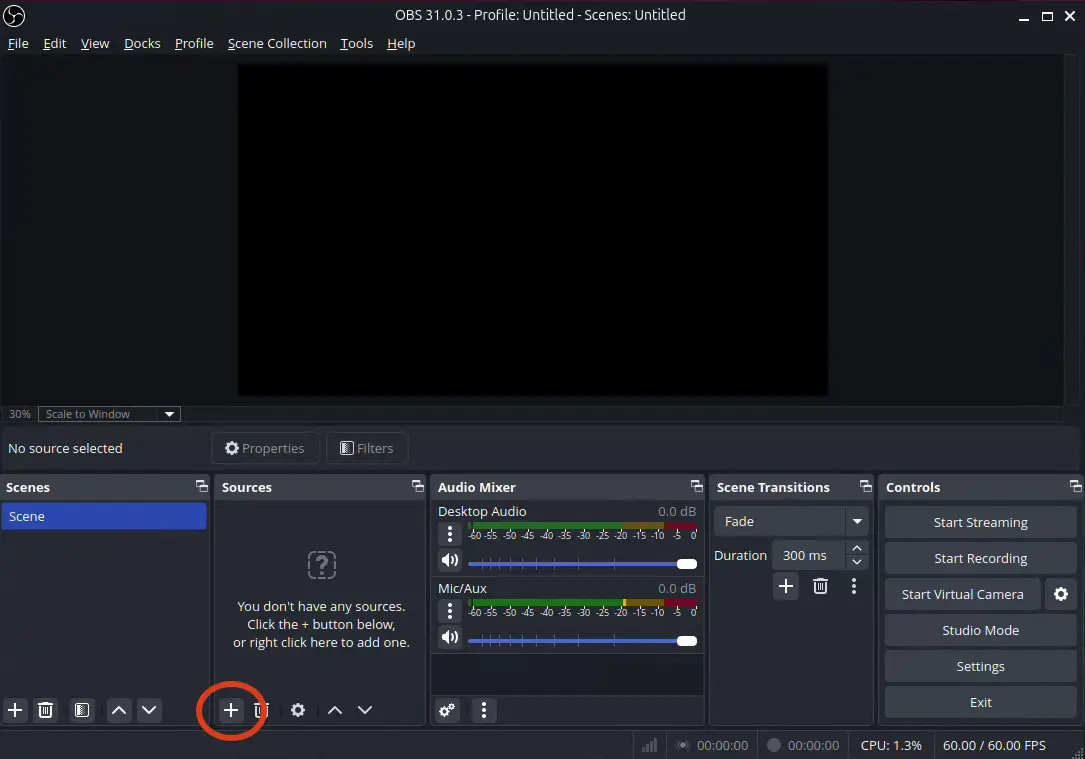
Task: Move scene up arrow in Scenes dock
Action: tap(119, 710)
